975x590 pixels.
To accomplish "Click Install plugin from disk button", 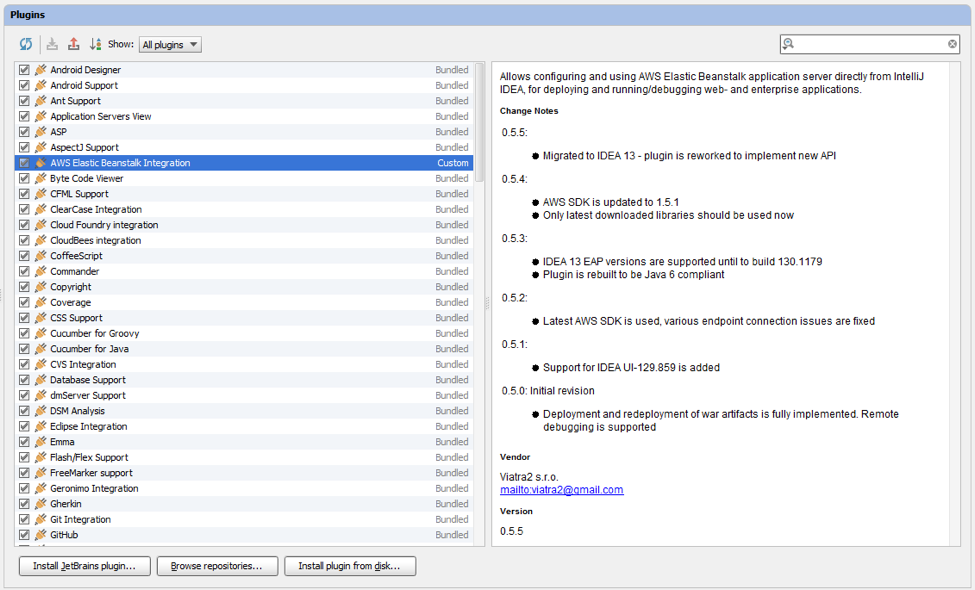I will click(350, 566).
